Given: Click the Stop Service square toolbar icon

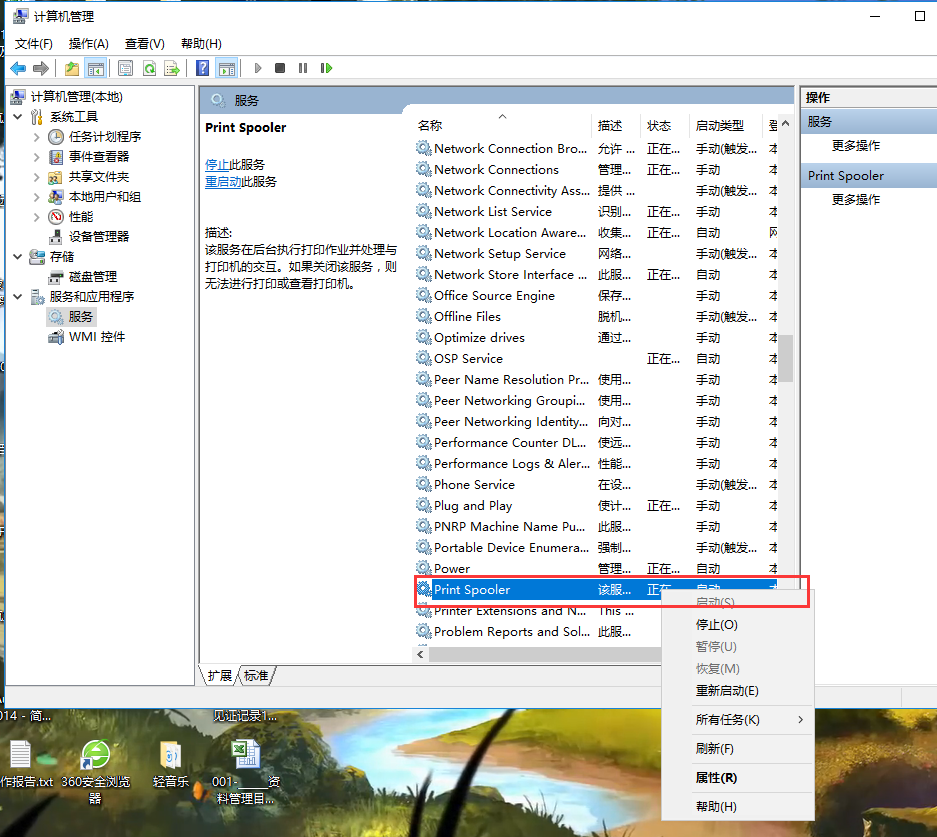Looking at the screenshot, I should pyautogui.click(x=280, y=68).
